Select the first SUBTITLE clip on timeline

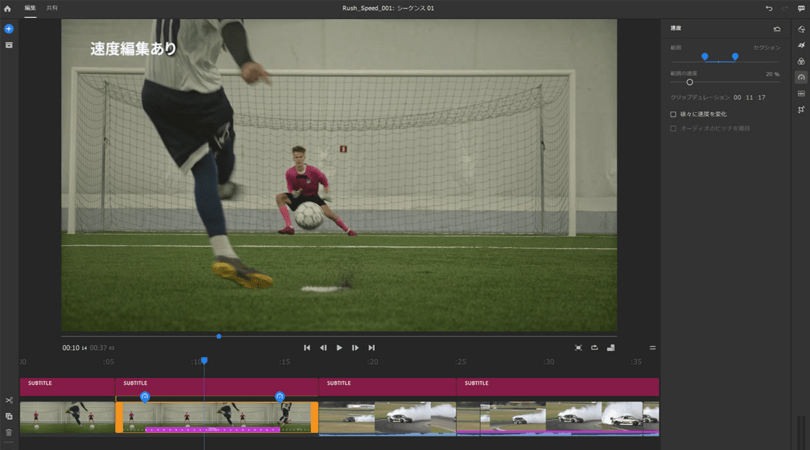click(x=66, y=386)
